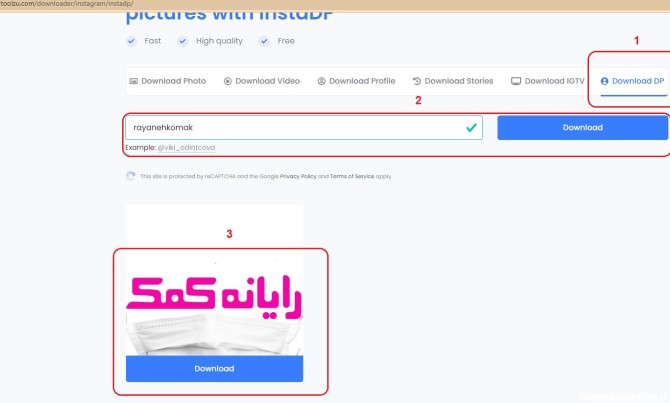Click the Download Video play icon
Screen dimensions: 670x403
tap(227, 81)
